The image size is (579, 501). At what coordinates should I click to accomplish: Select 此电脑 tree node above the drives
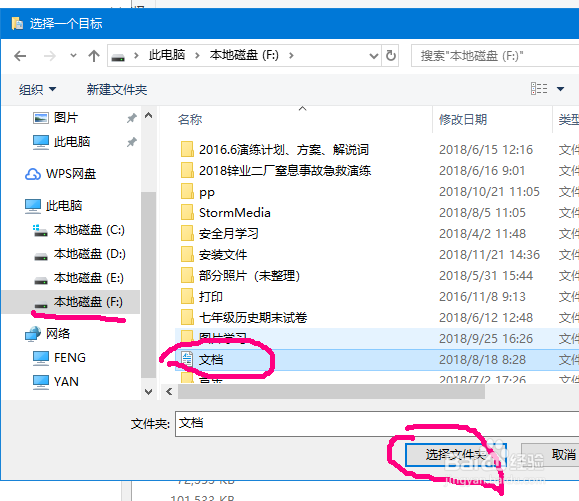54,206
